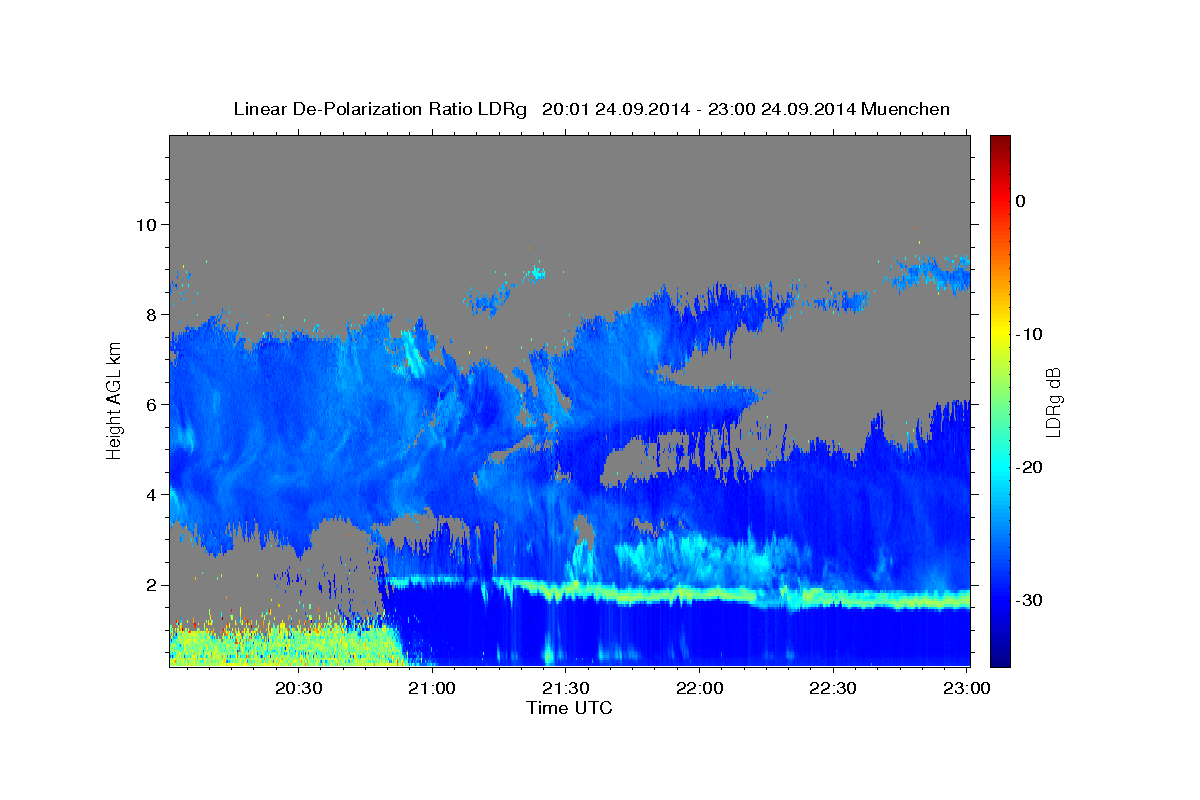Image resolution: width=1200 pixels, height=800 pixels.
Task: Click the colorbar value label 0
Action: pos(1020,201)
